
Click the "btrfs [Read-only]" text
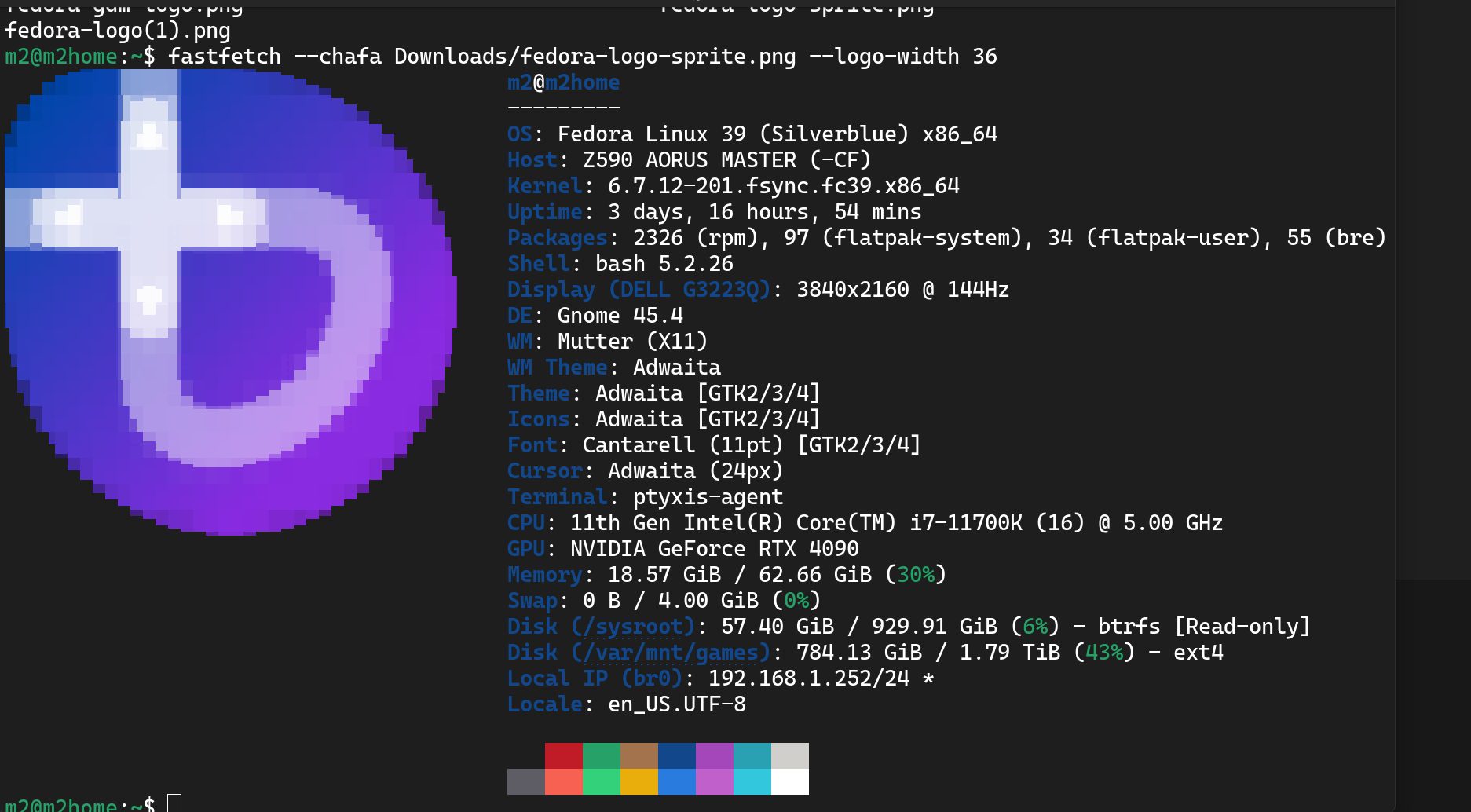pyautogui.click(x=1205, y=627)
